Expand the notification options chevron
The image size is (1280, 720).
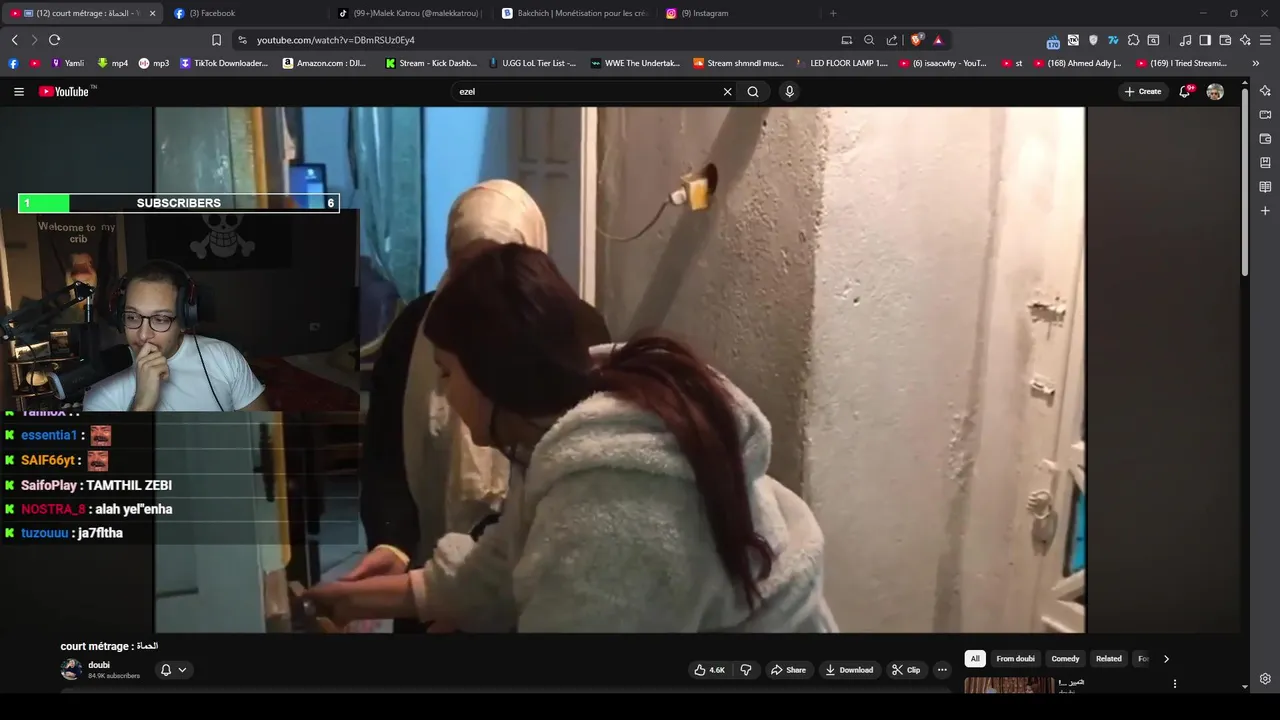[x=182, y=670]
